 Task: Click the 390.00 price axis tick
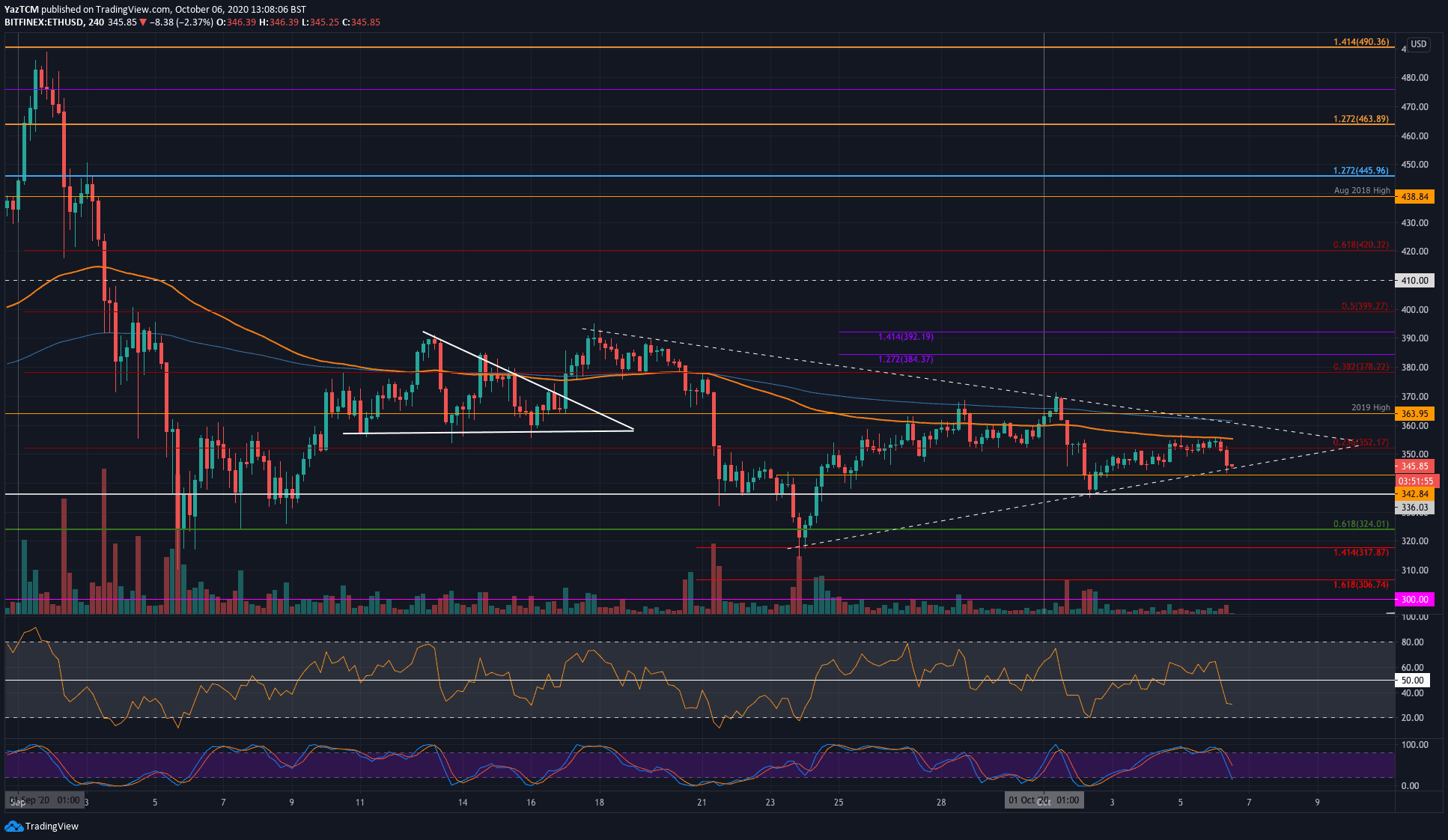pos(1414,338)
